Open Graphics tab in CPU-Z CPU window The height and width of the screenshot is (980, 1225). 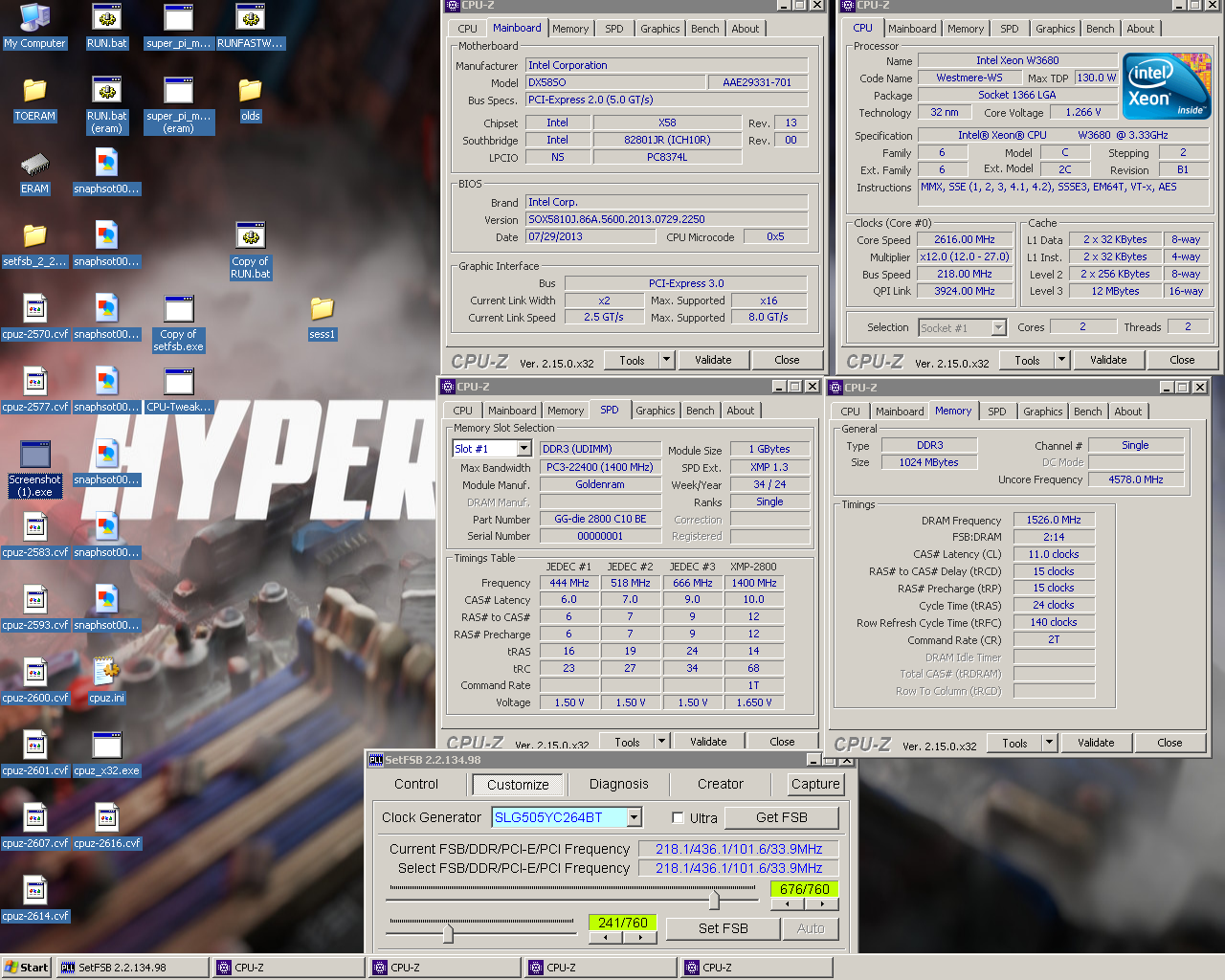(1056, 29)
